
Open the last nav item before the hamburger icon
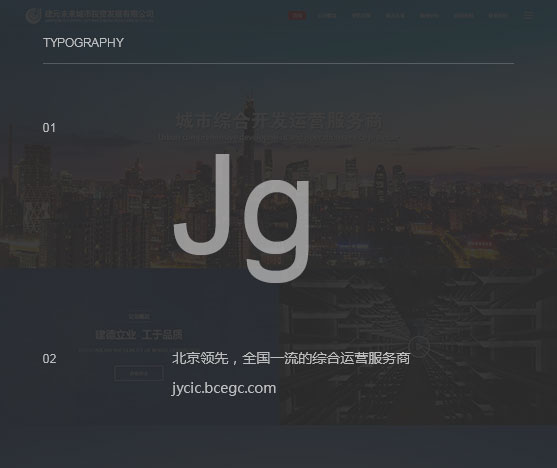pyautogui.click(x=498, y=16)
